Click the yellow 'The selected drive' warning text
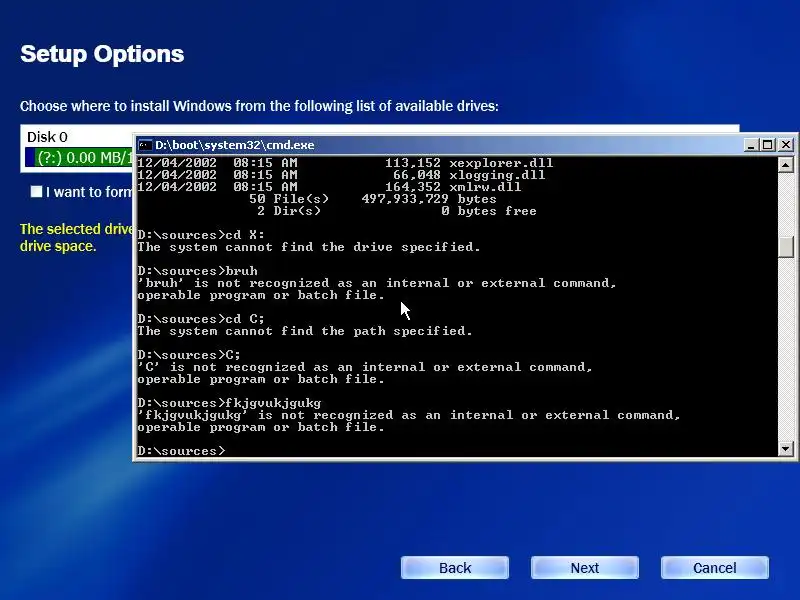 77,237
